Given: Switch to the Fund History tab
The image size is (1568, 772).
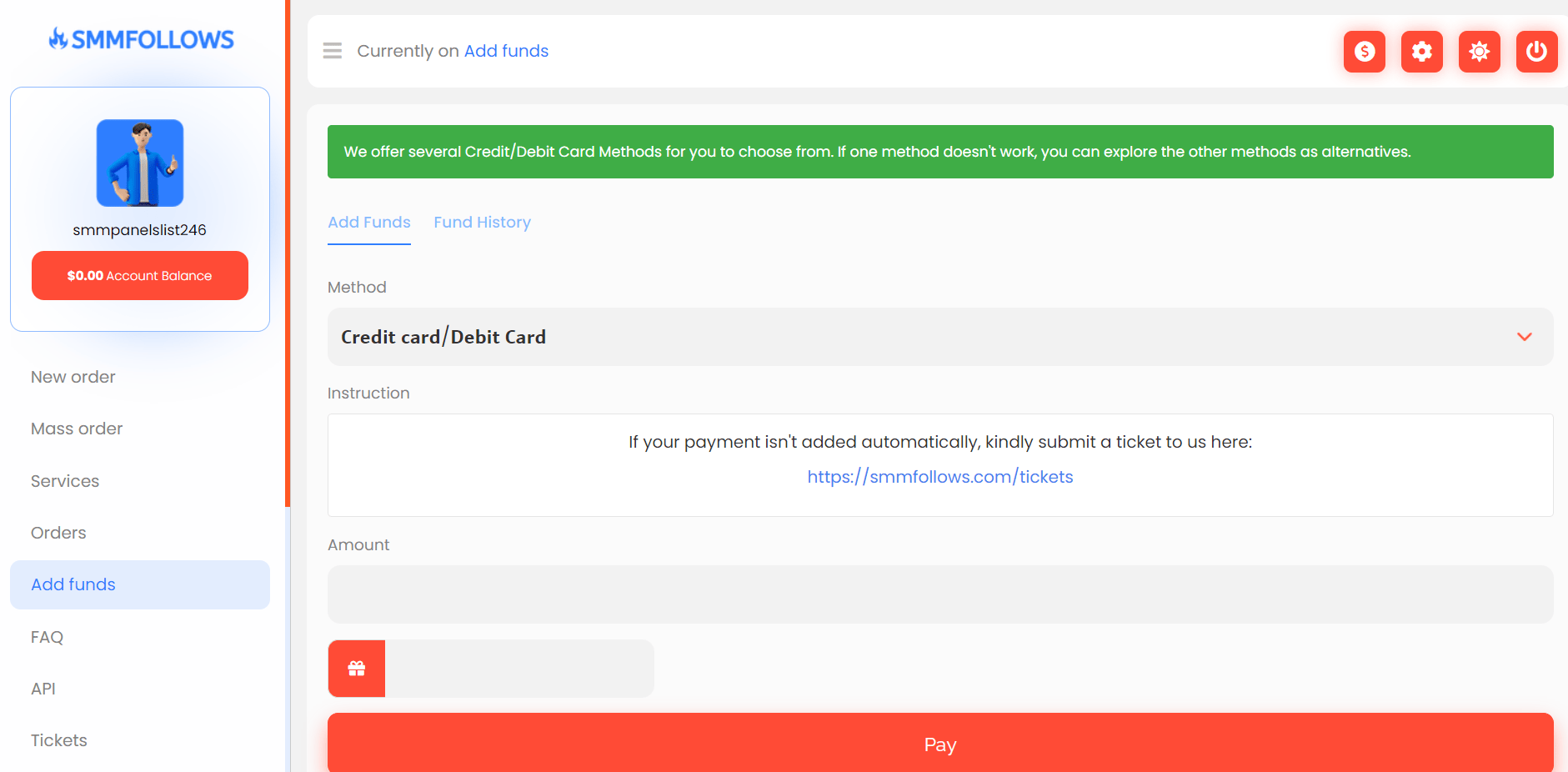Looking at the screenshot, I should pyautogui.click(x=482, y=223).
